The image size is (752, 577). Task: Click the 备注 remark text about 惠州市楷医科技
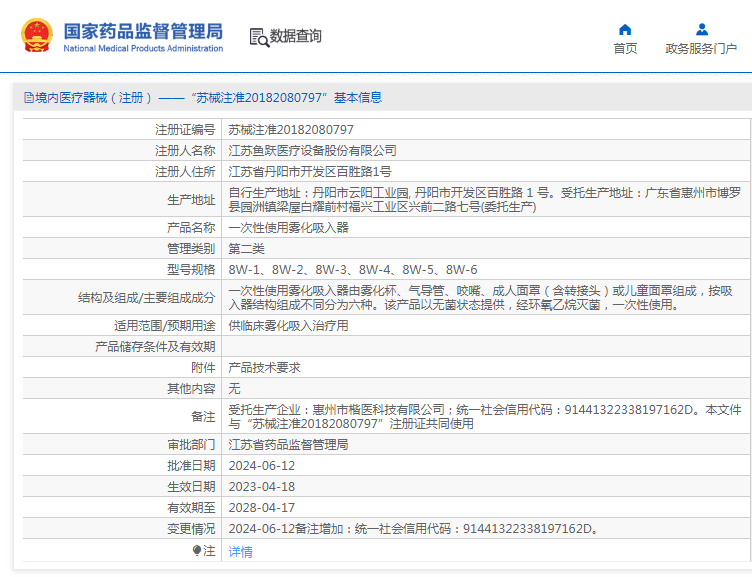(485, 416)
